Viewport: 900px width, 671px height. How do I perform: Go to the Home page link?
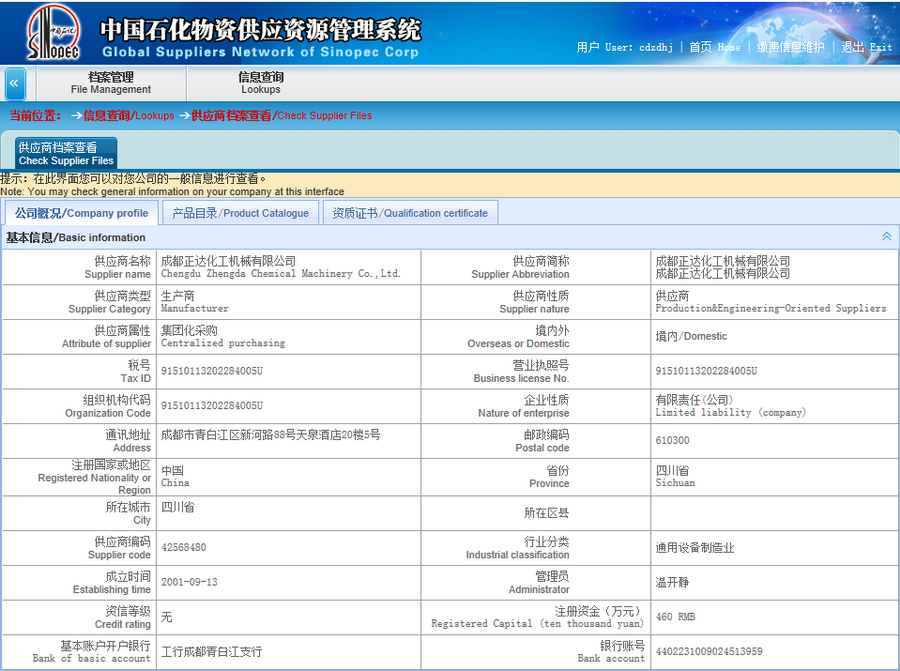click(x=715, y=47)
